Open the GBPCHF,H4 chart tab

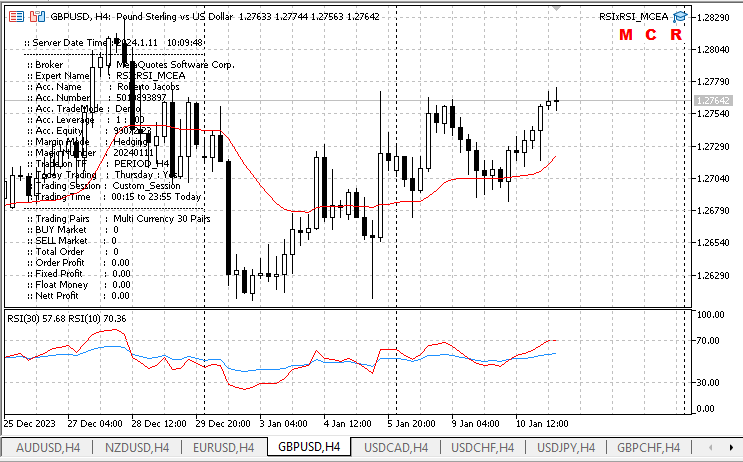point(648,447)
